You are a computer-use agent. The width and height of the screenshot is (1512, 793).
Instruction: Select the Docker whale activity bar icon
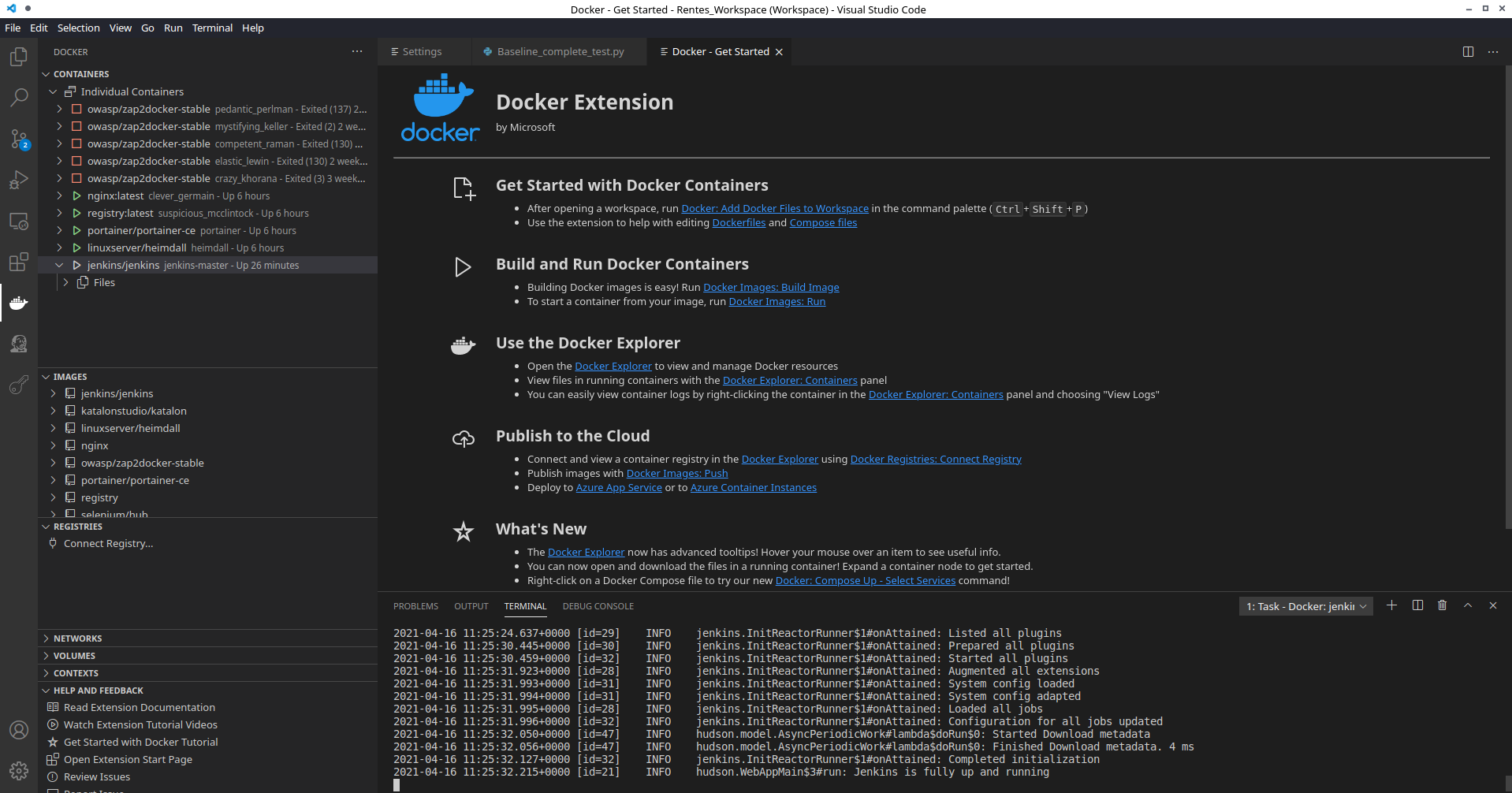[x=19, y=303]
